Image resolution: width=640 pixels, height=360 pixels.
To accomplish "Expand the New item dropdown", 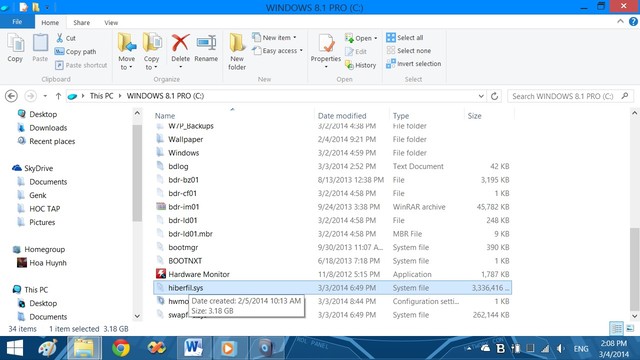I will 295,38.
